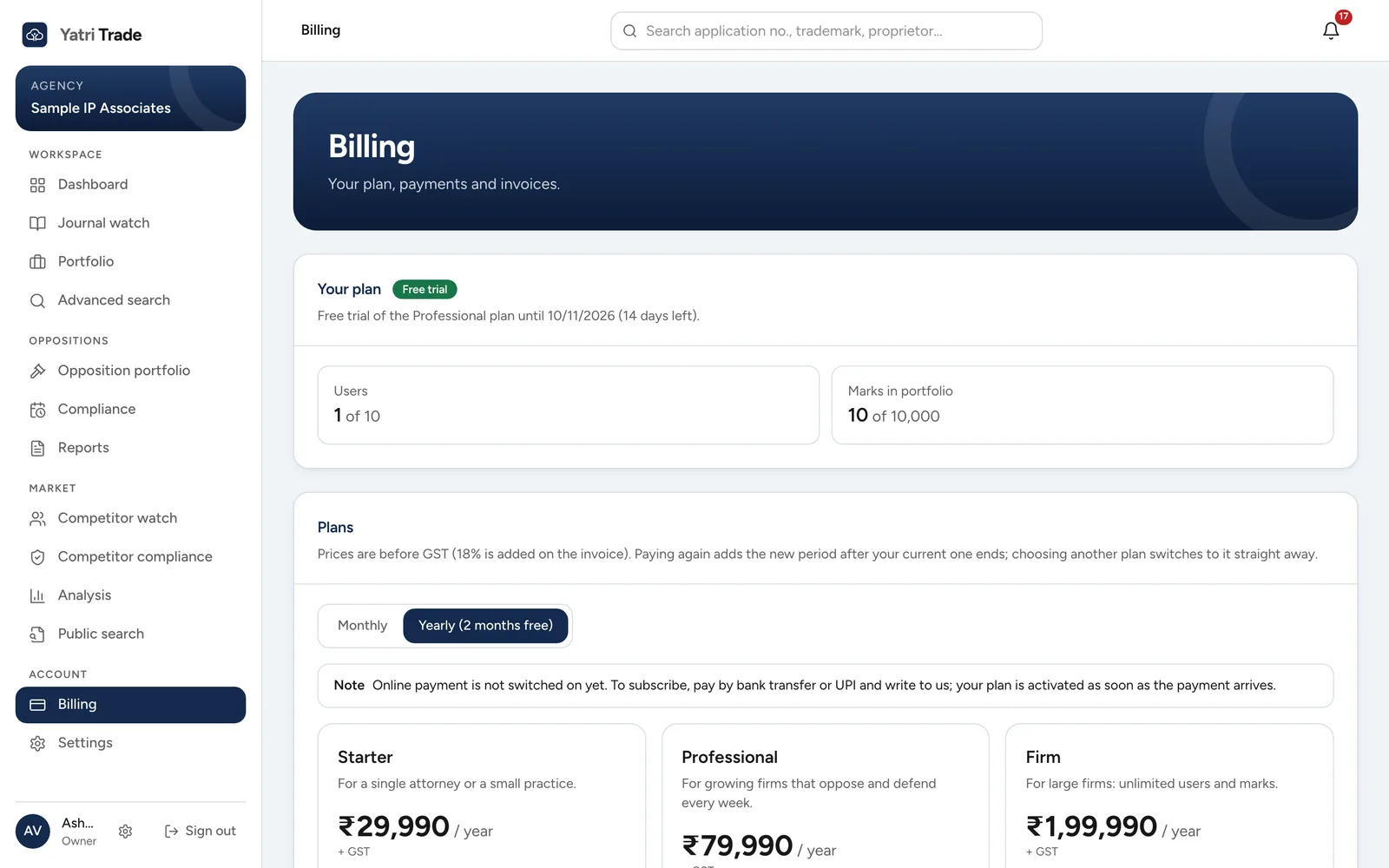
Task: Click the Free trial badge
Action: [x=425, y=289]
